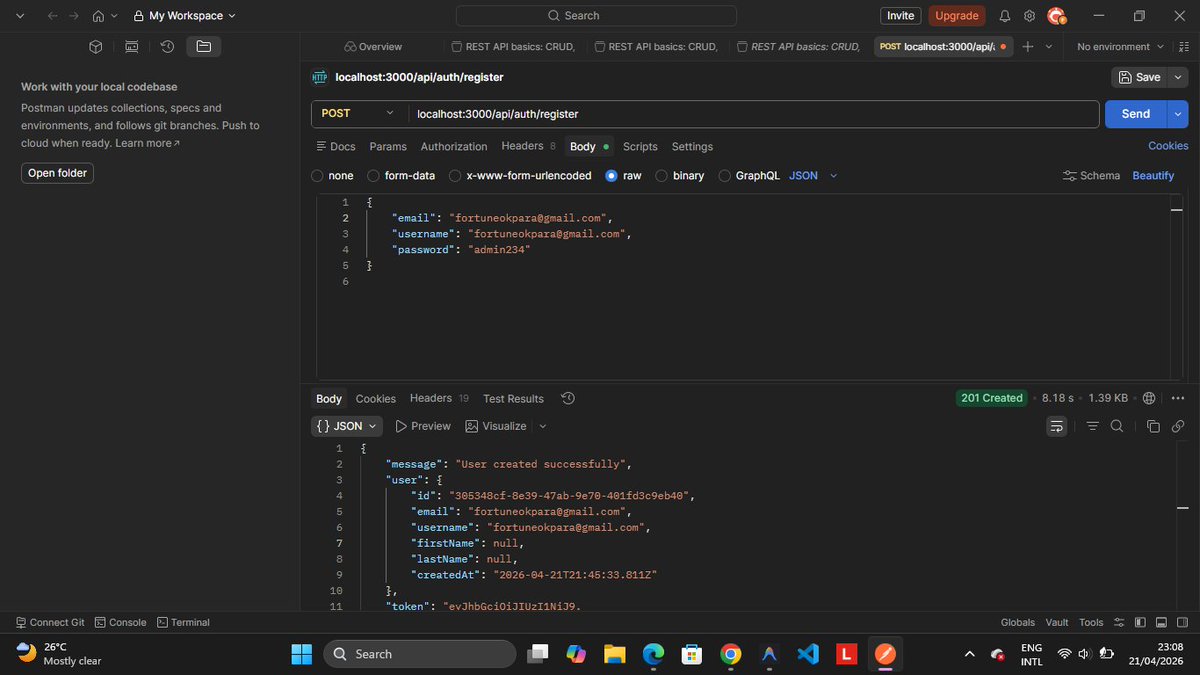Click the Open folder button
This screenshot has height=675, width=1200.
click(57, 173)
